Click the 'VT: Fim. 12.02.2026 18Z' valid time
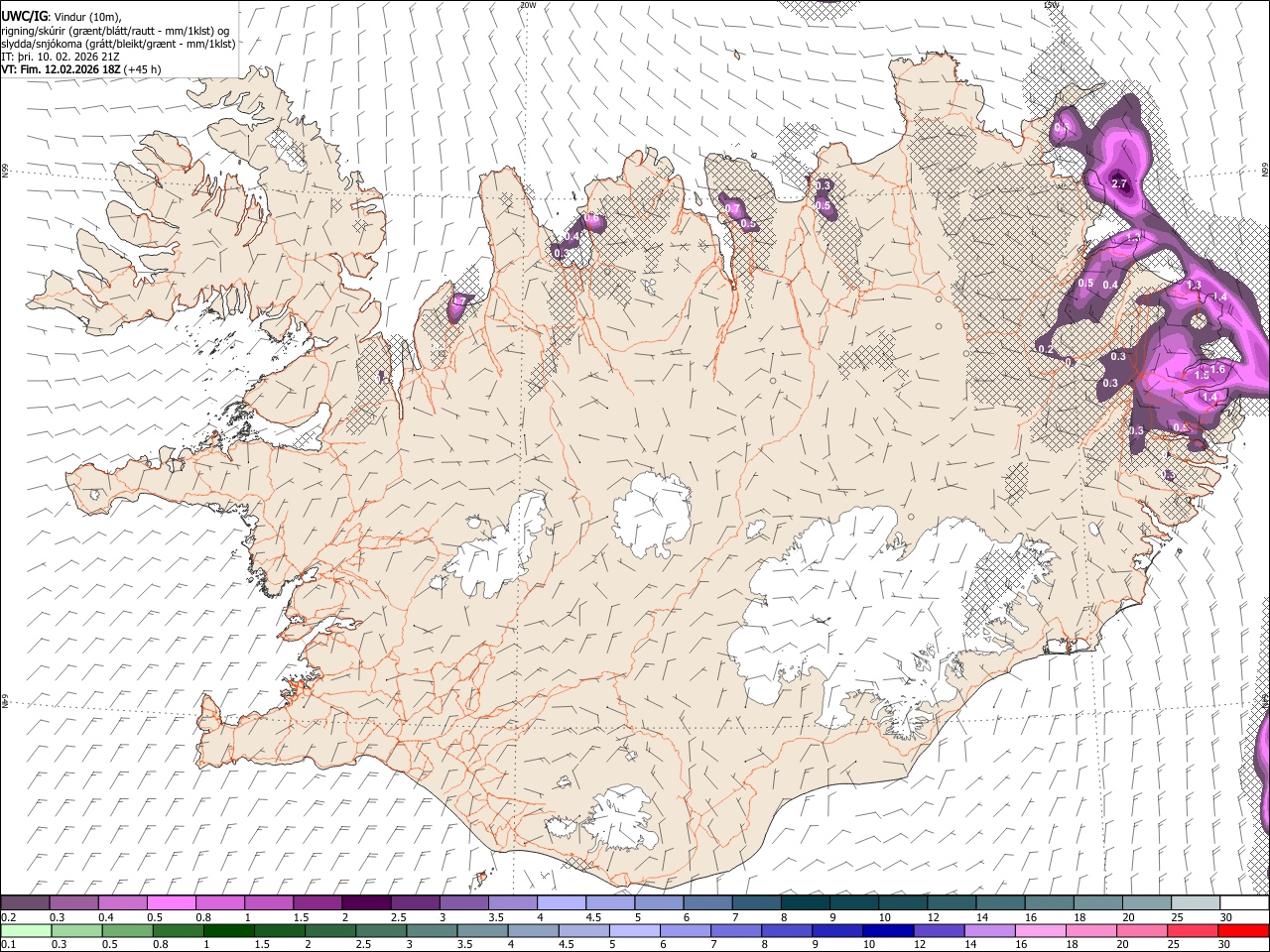This screenshot has height=952, width=1270. pos(61,69)
